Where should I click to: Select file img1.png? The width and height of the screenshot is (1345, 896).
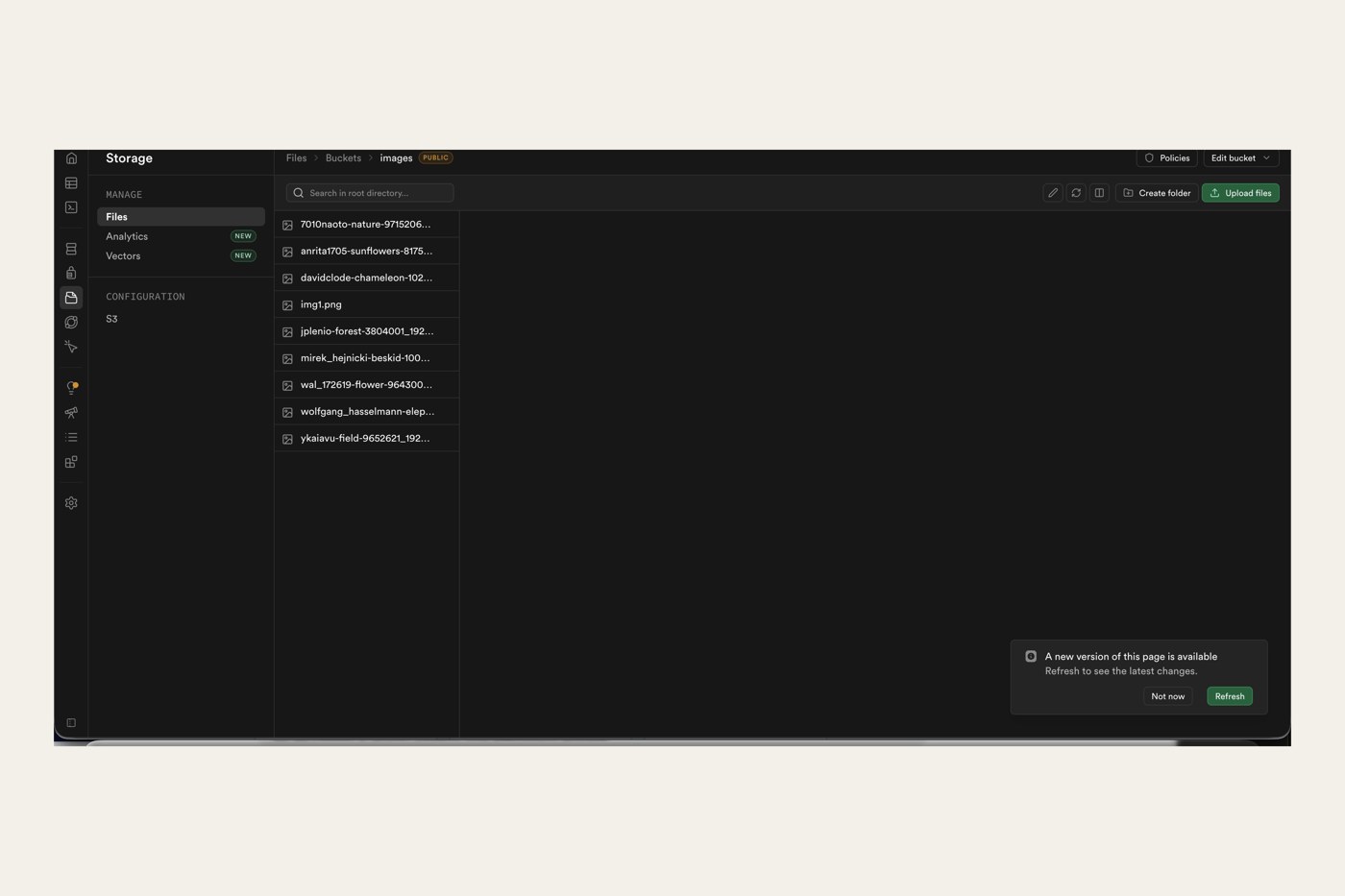pos(367,305)
